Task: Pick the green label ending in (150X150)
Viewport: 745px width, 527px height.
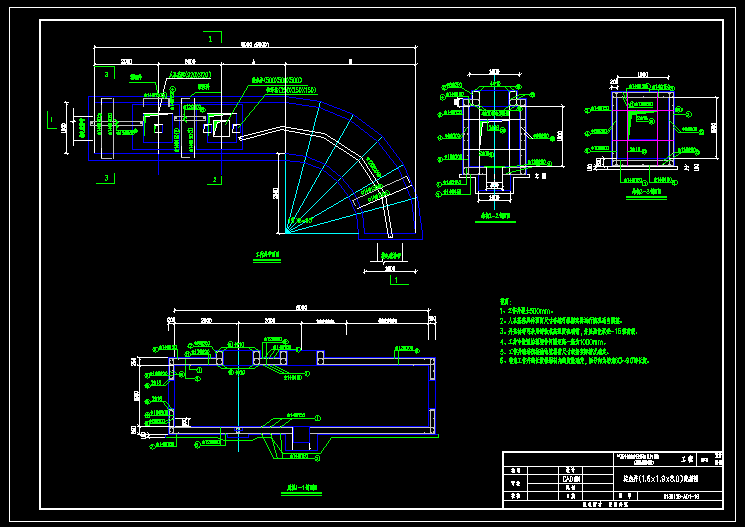Action: 291,90
